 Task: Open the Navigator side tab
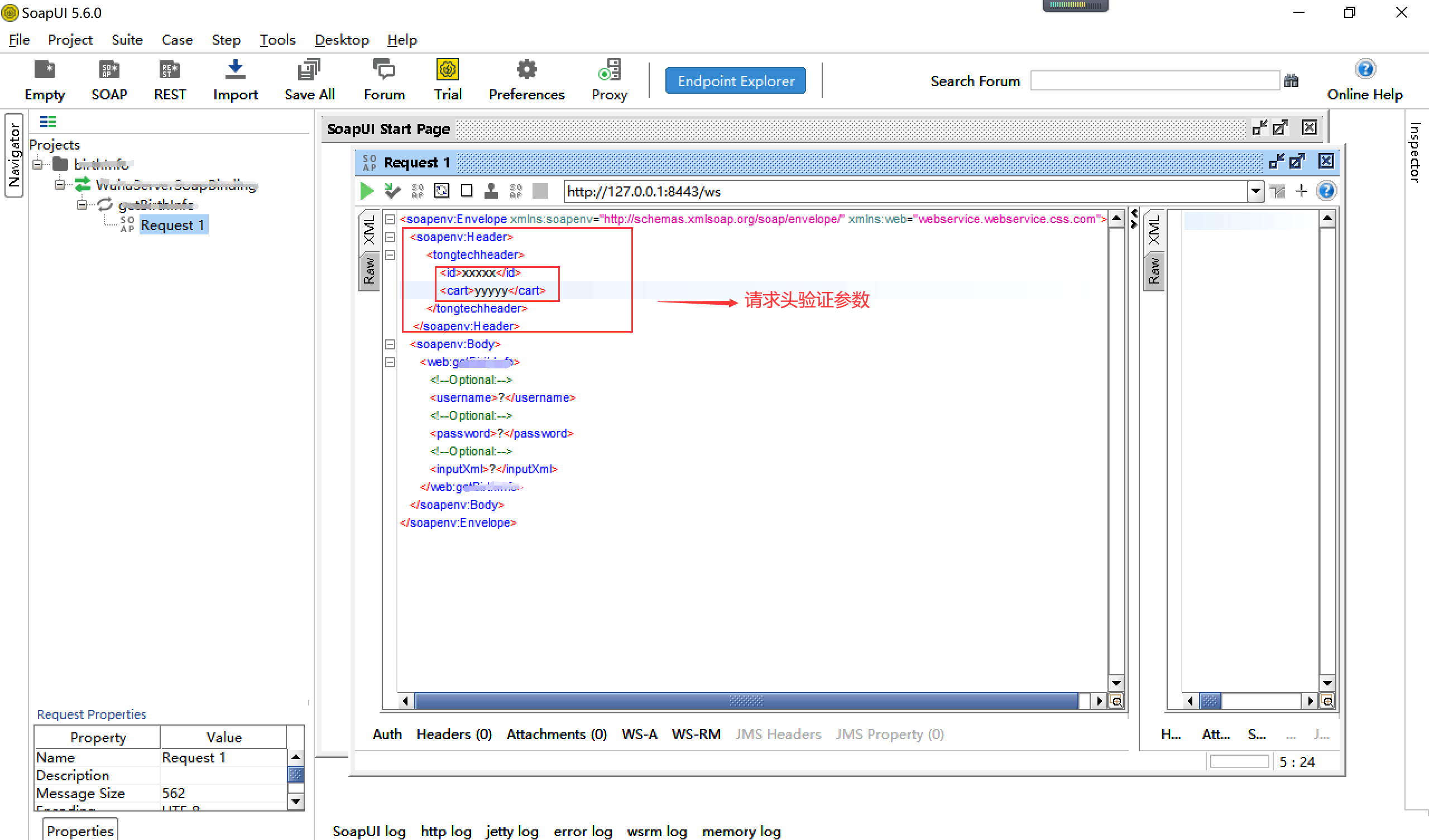[13, 155]
